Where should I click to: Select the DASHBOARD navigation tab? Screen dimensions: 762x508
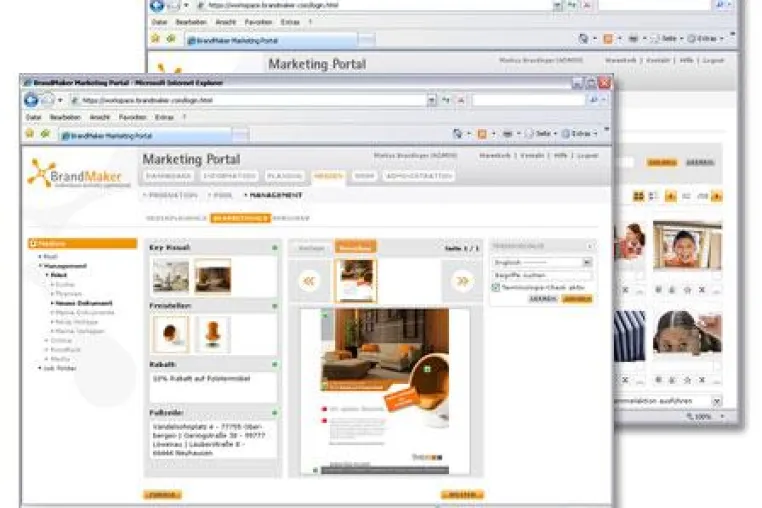pyautogui.click(x=169, y=176)
